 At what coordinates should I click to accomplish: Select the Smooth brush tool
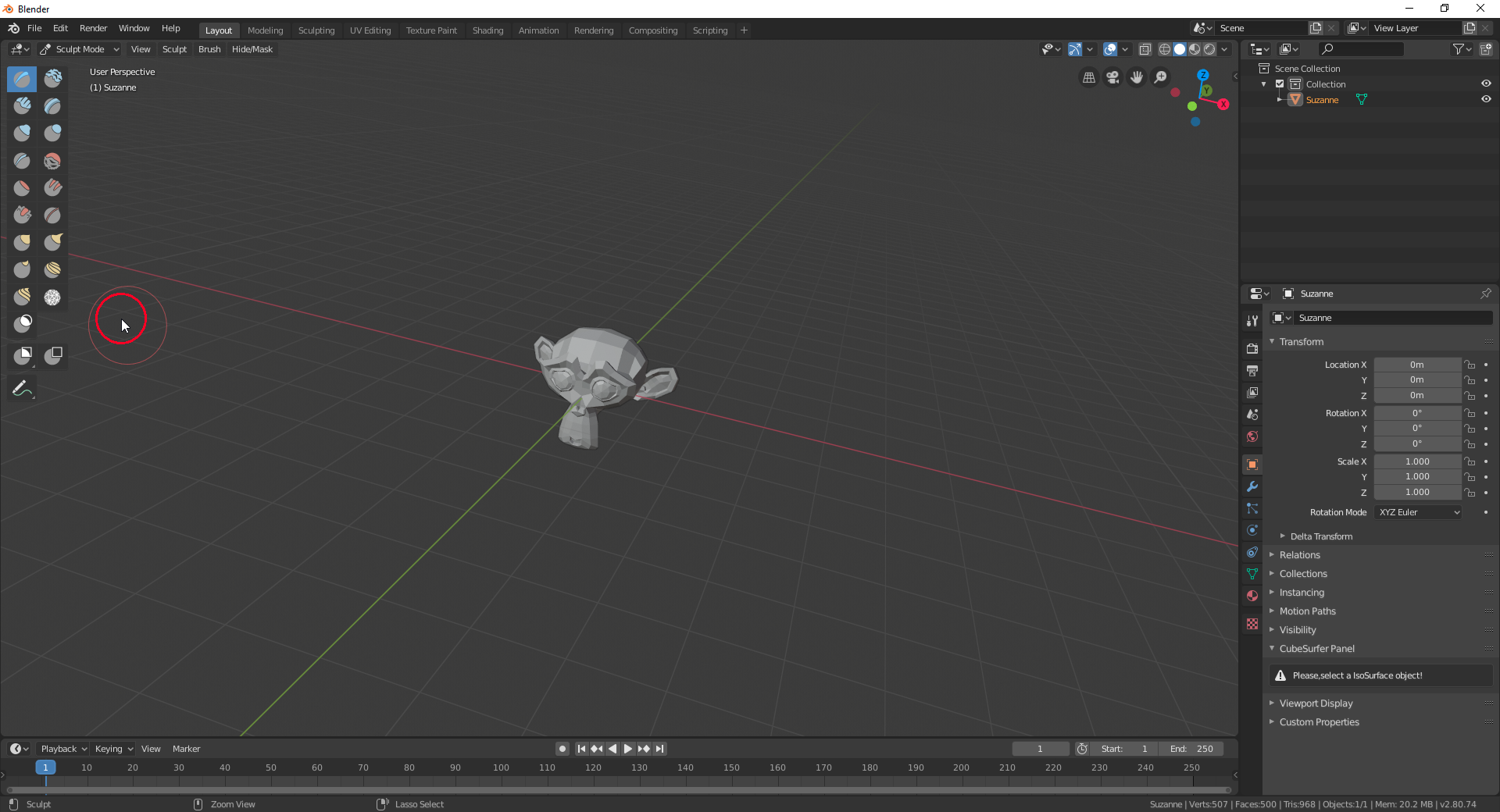coord(52,161)
